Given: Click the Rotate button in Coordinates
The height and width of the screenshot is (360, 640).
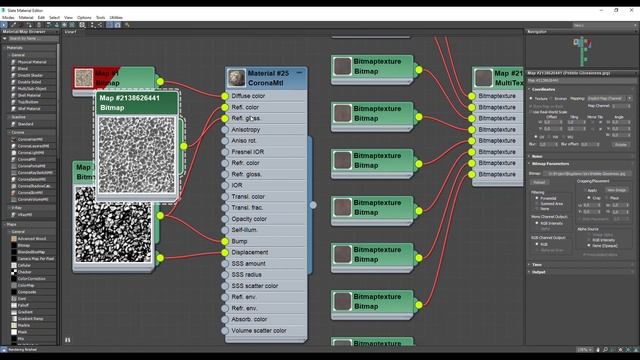Looking at the screenshot, I should [x=621, y=145].
